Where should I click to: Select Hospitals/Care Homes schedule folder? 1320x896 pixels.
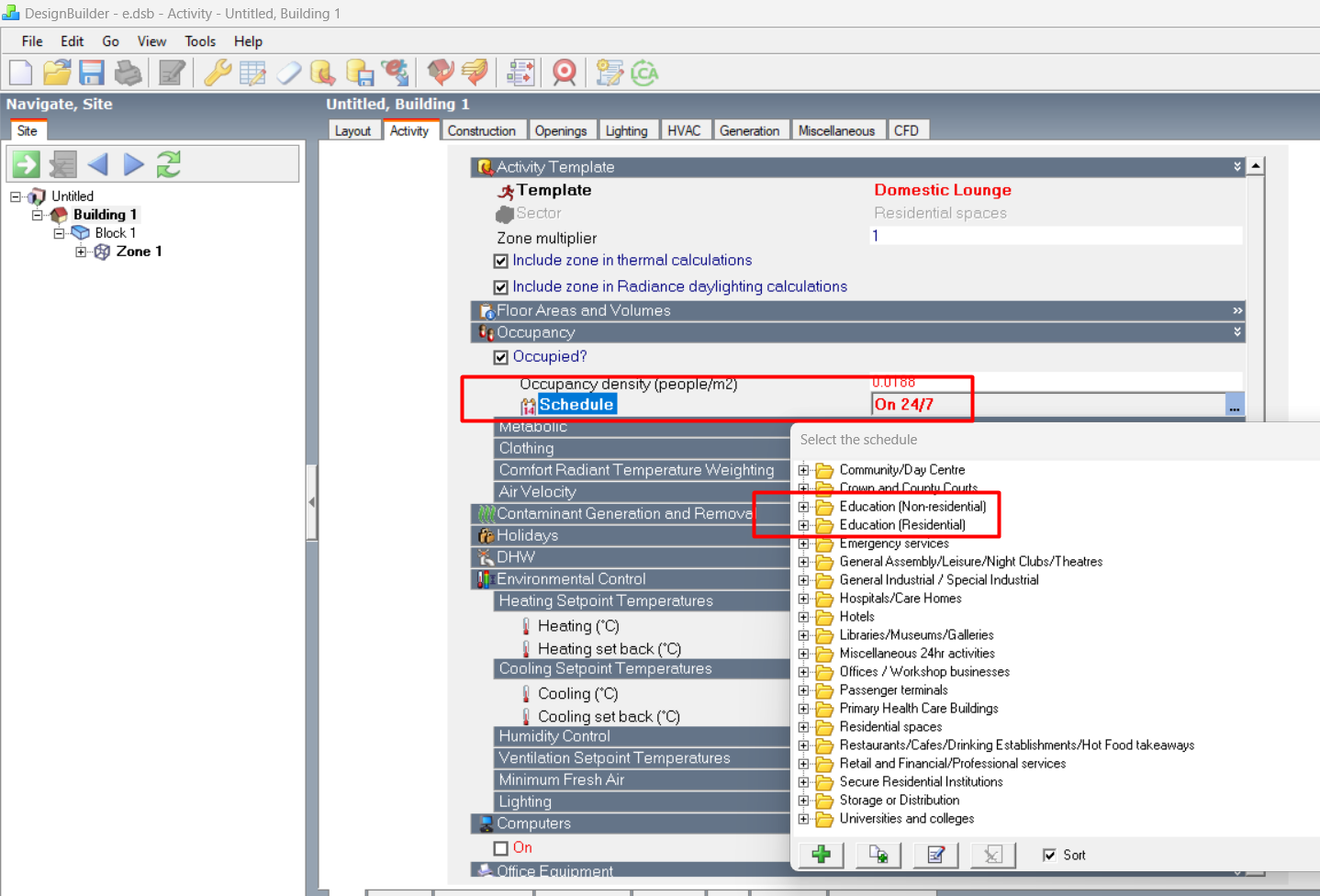click(x=901, y=599)
